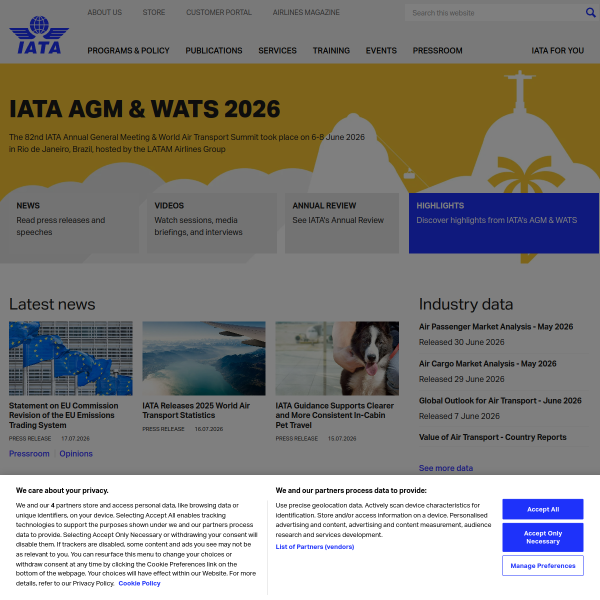Image resolution: width=600 pixels, height=600 pixels.
Task: Click the Latest news heading
Action: pos(52,304)
